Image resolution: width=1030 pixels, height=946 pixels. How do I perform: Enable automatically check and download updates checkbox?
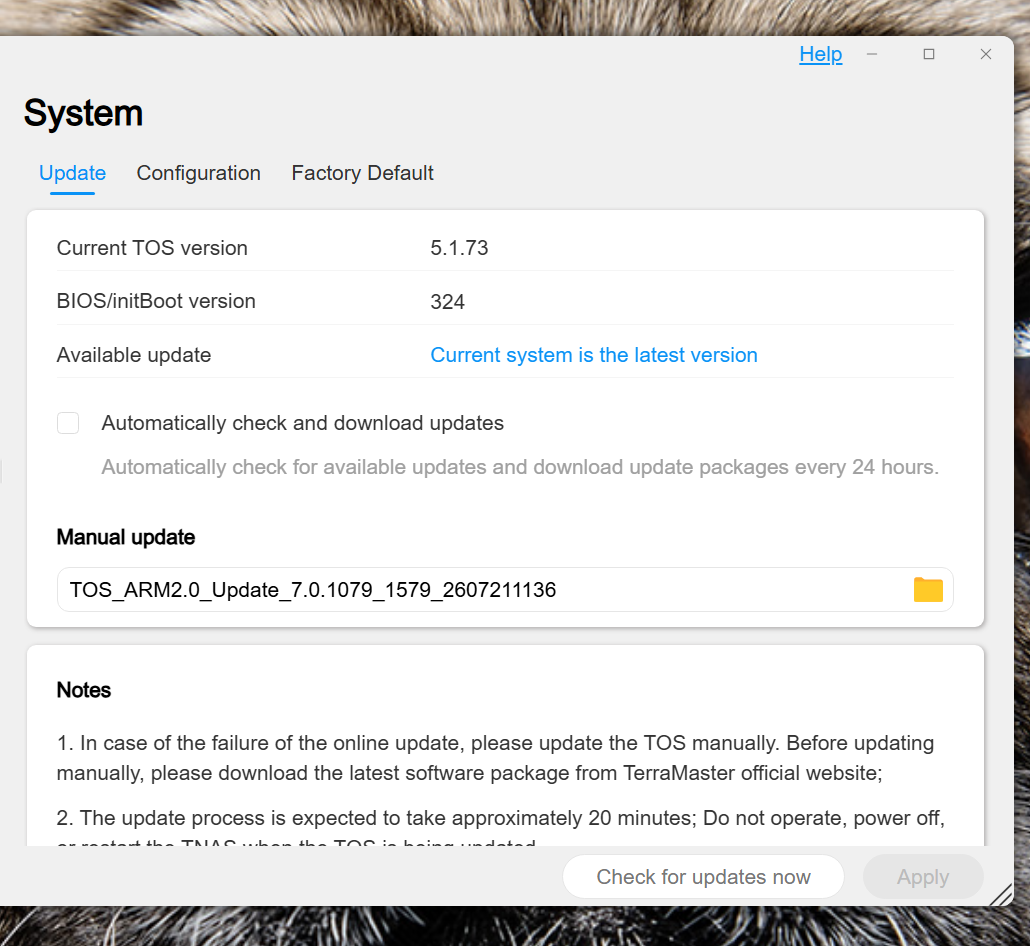coord(68,423)
